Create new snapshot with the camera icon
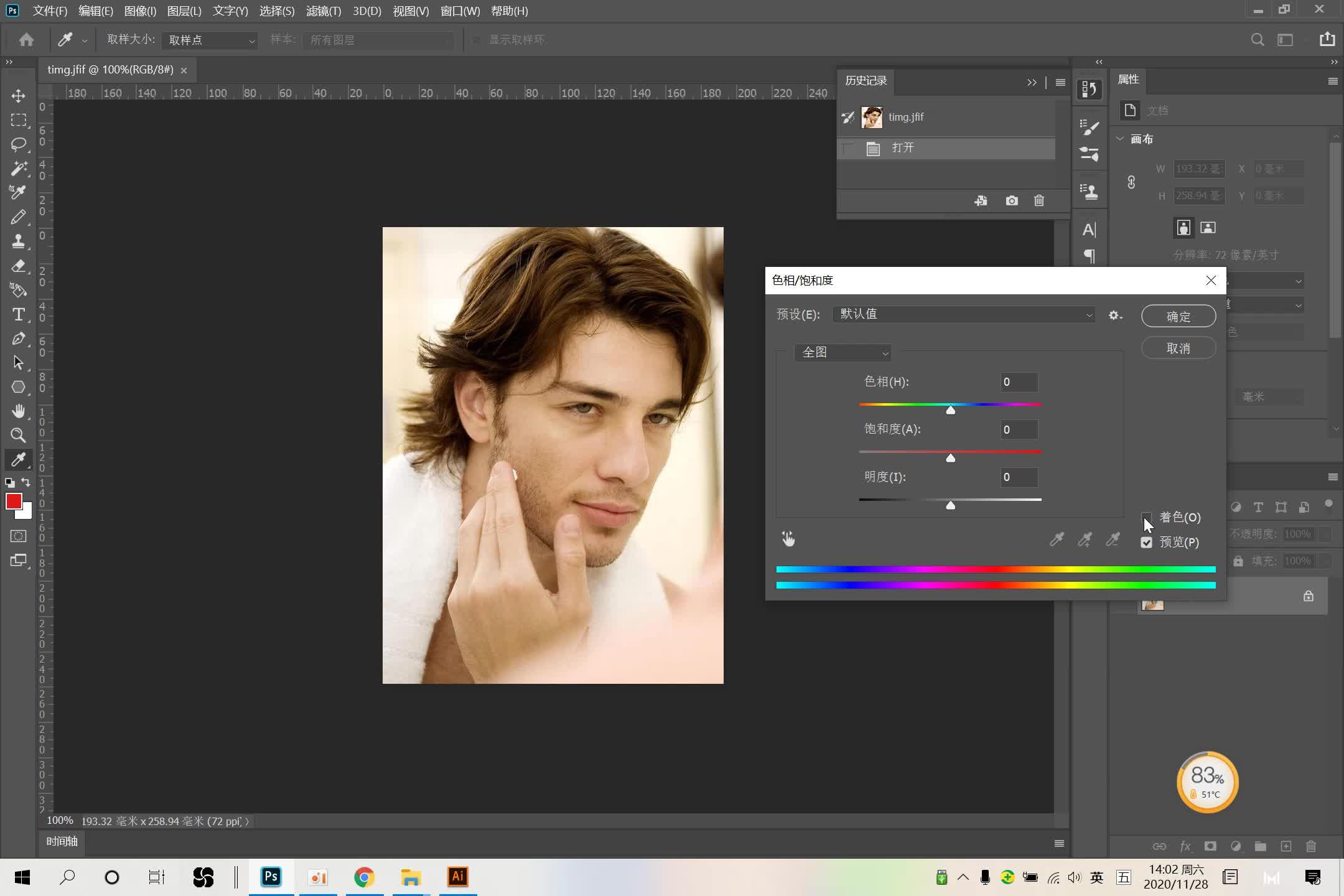This screenshot has width=1344, height=896. 1011,200
